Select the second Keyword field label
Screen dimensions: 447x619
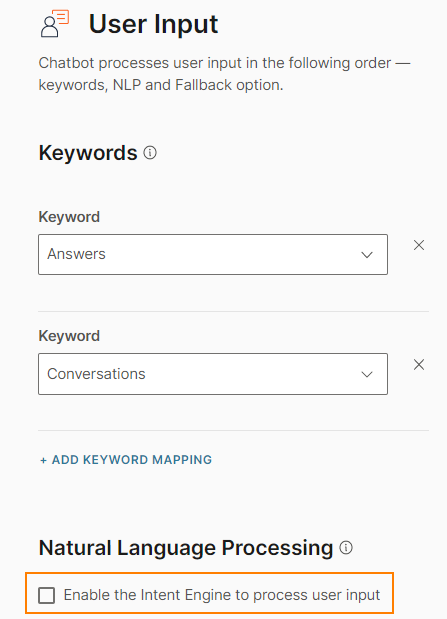click(69, 336)
